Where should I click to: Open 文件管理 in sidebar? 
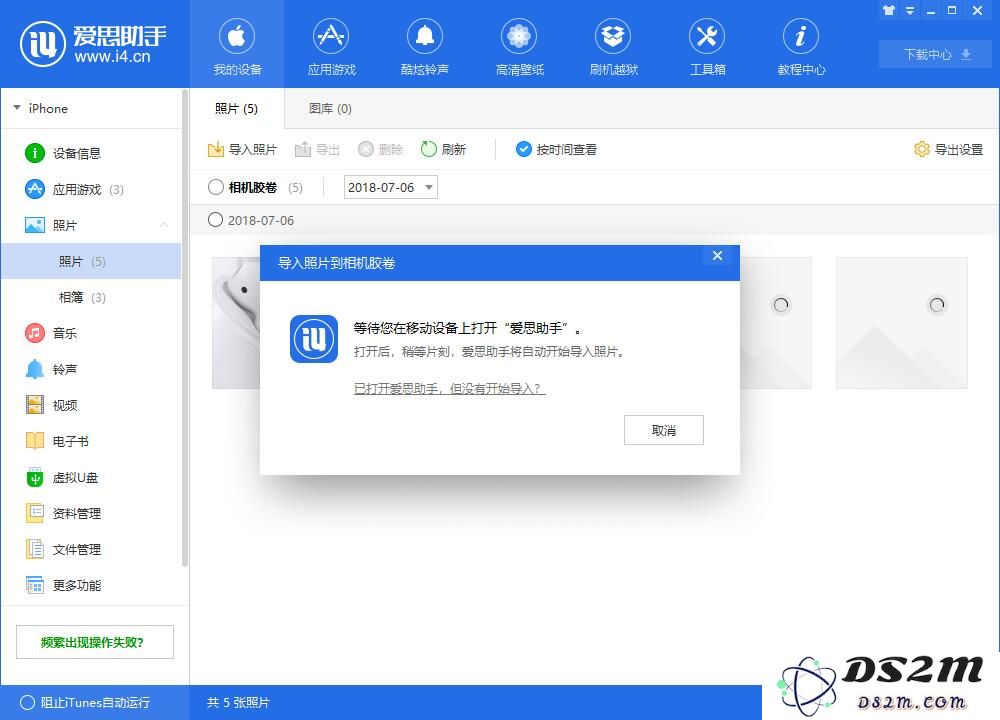click(x=91, y=549)
